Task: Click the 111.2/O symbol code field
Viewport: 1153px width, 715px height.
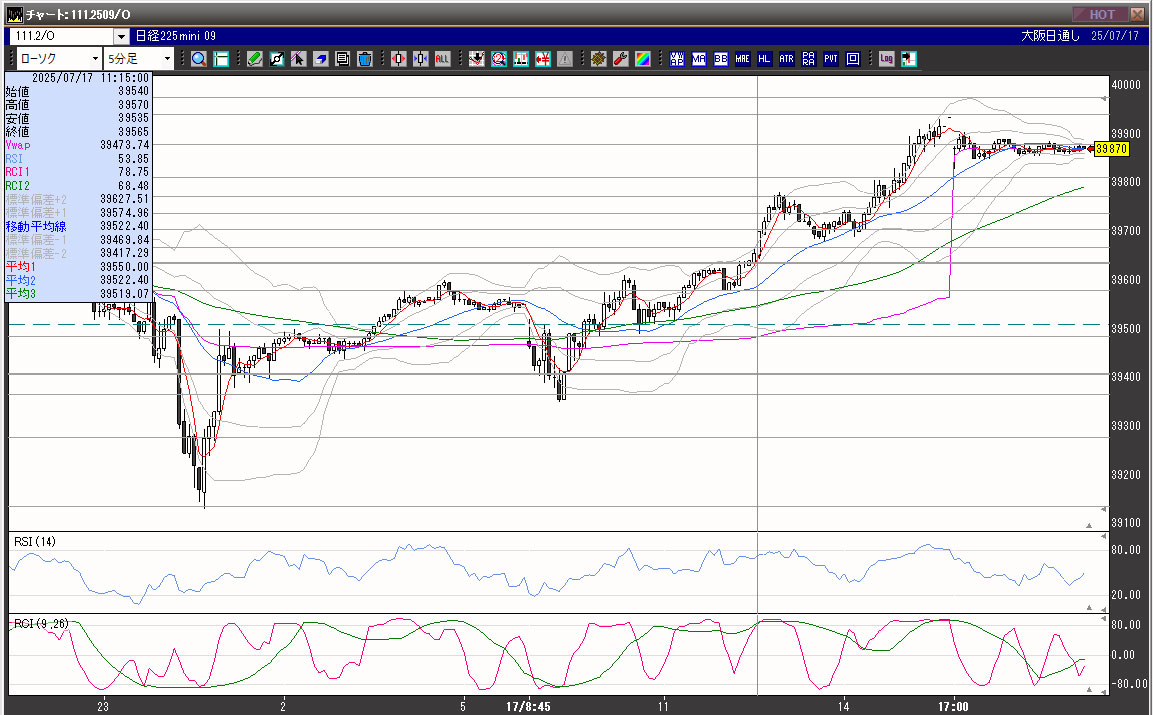Action: 62,36
